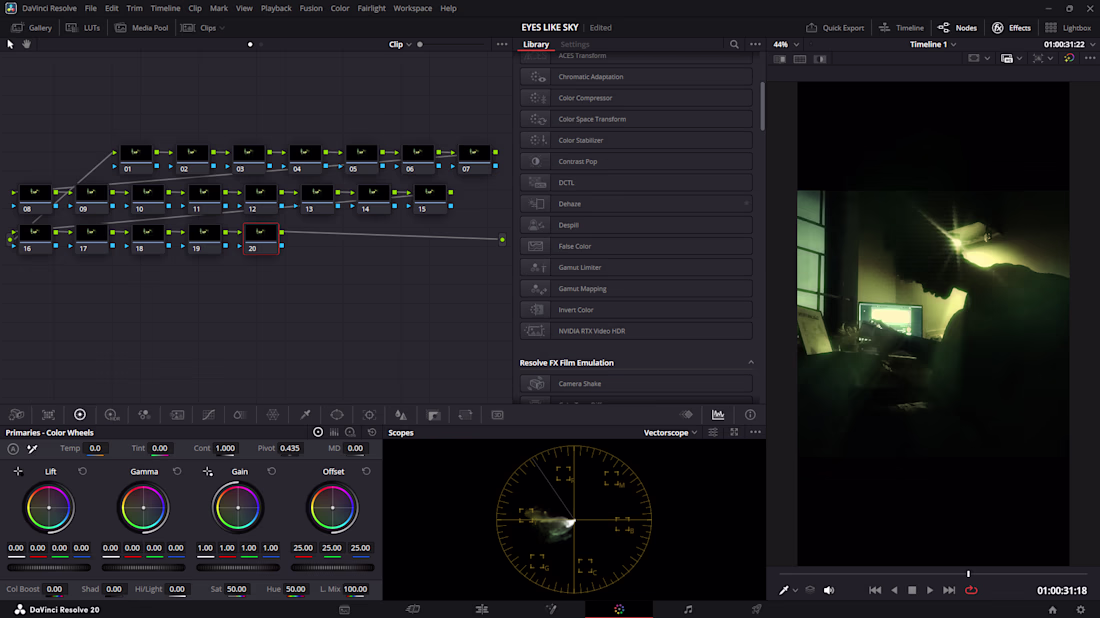Open the Fusion menu
1100x618 pixels.
(310, 8)
